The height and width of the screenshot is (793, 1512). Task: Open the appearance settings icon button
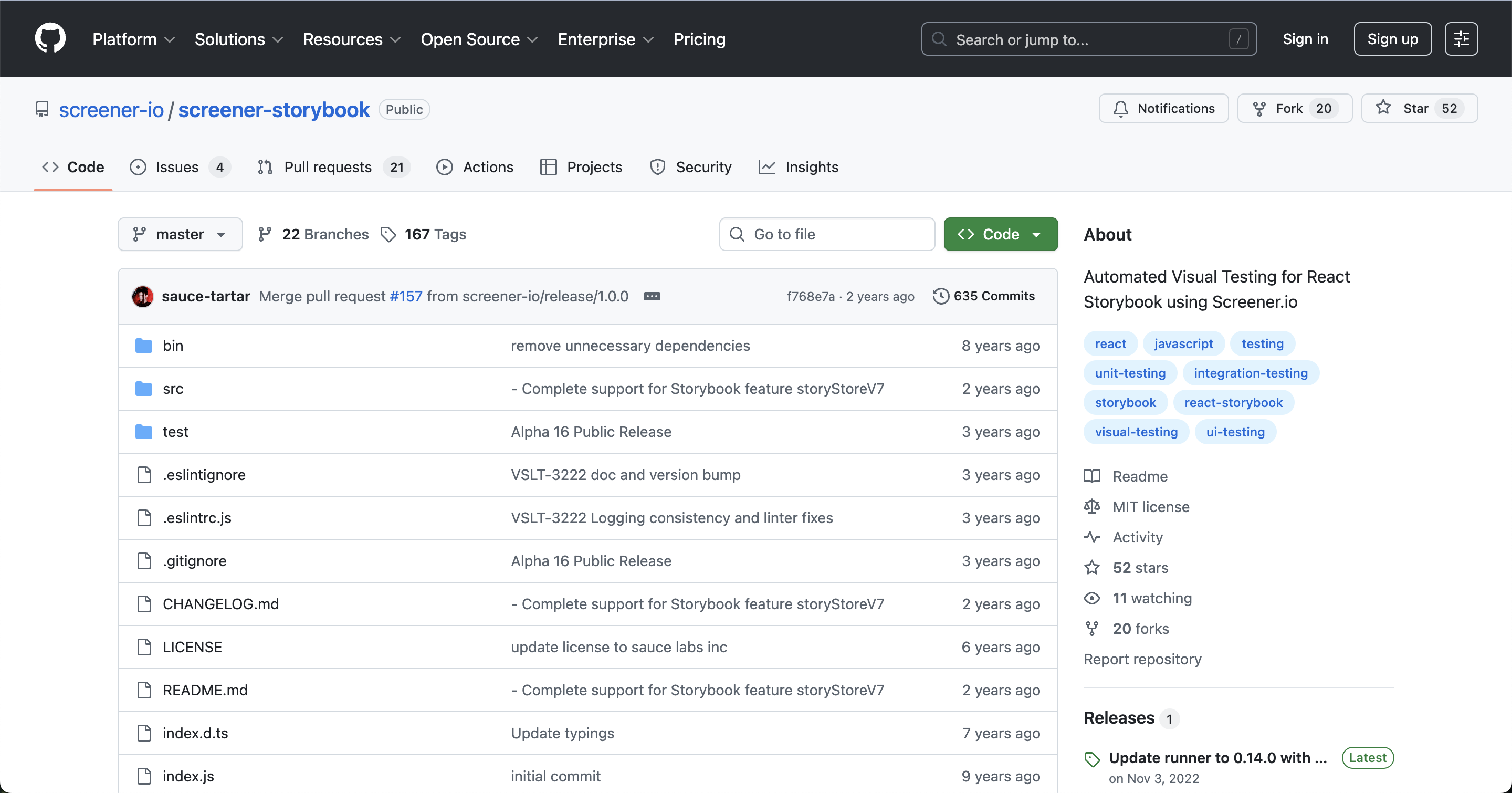coord(1461,39)
